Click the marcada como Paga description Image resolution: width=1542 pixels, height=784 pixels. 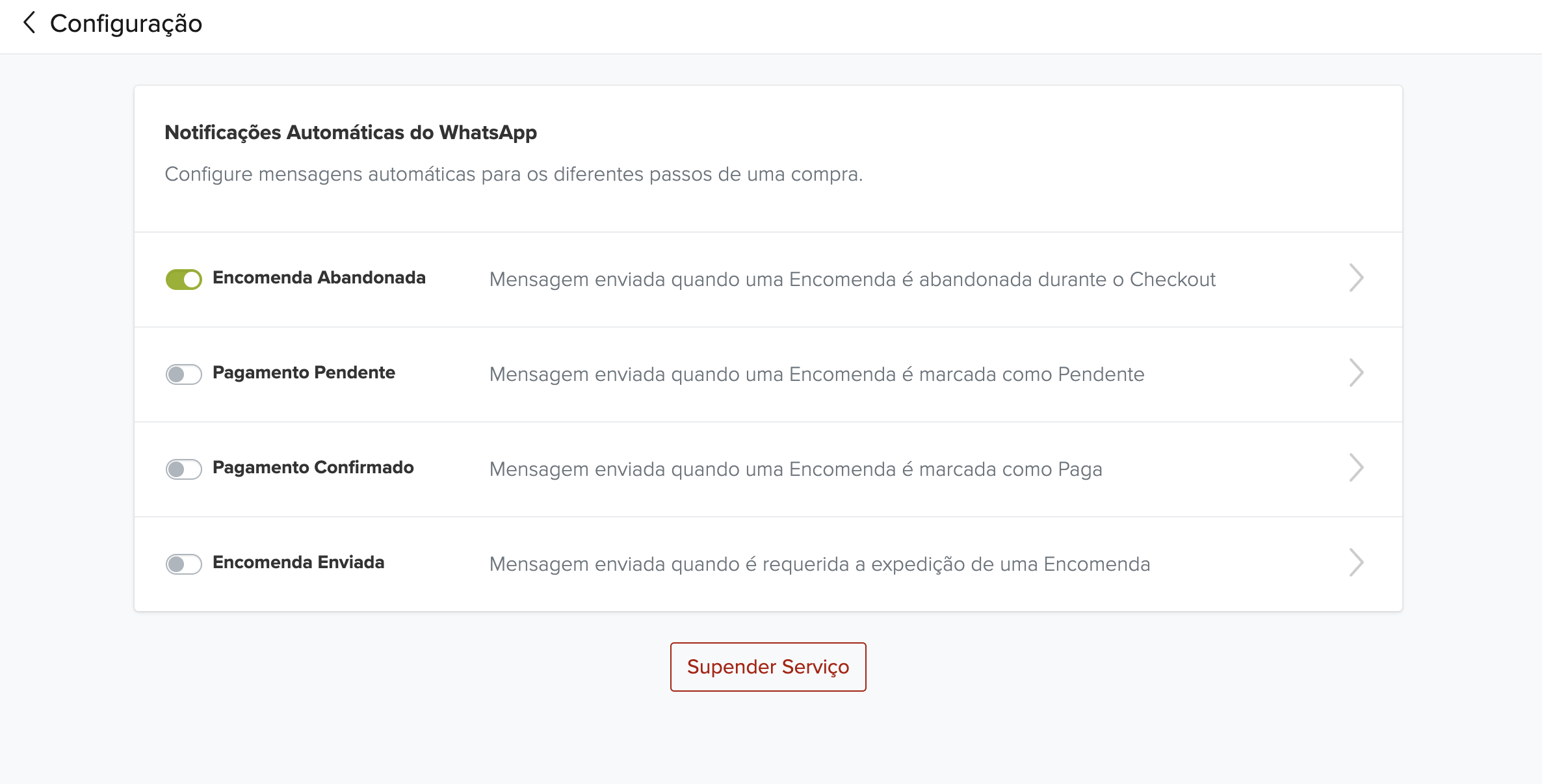pos(796,469)
